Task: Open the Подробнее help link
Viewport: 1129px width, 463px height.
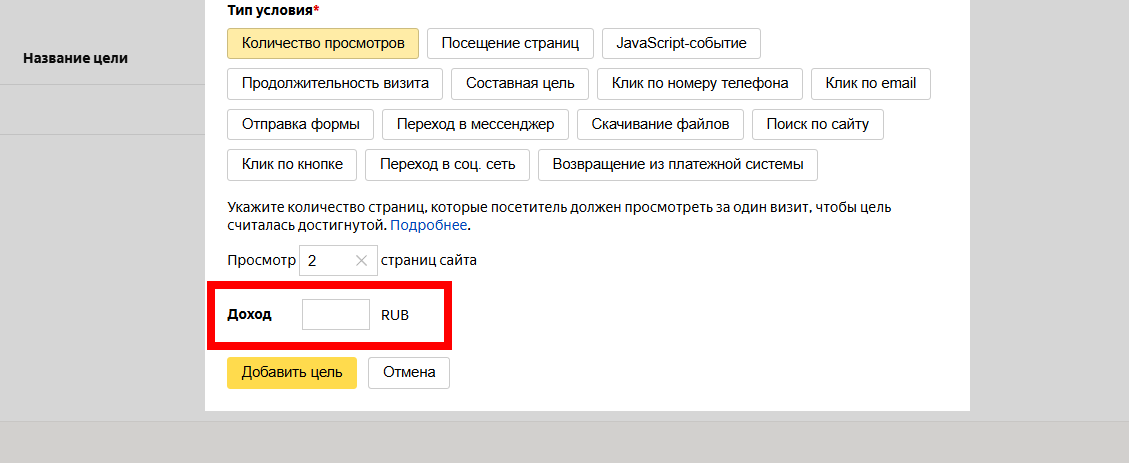Action: click(428, 225)
